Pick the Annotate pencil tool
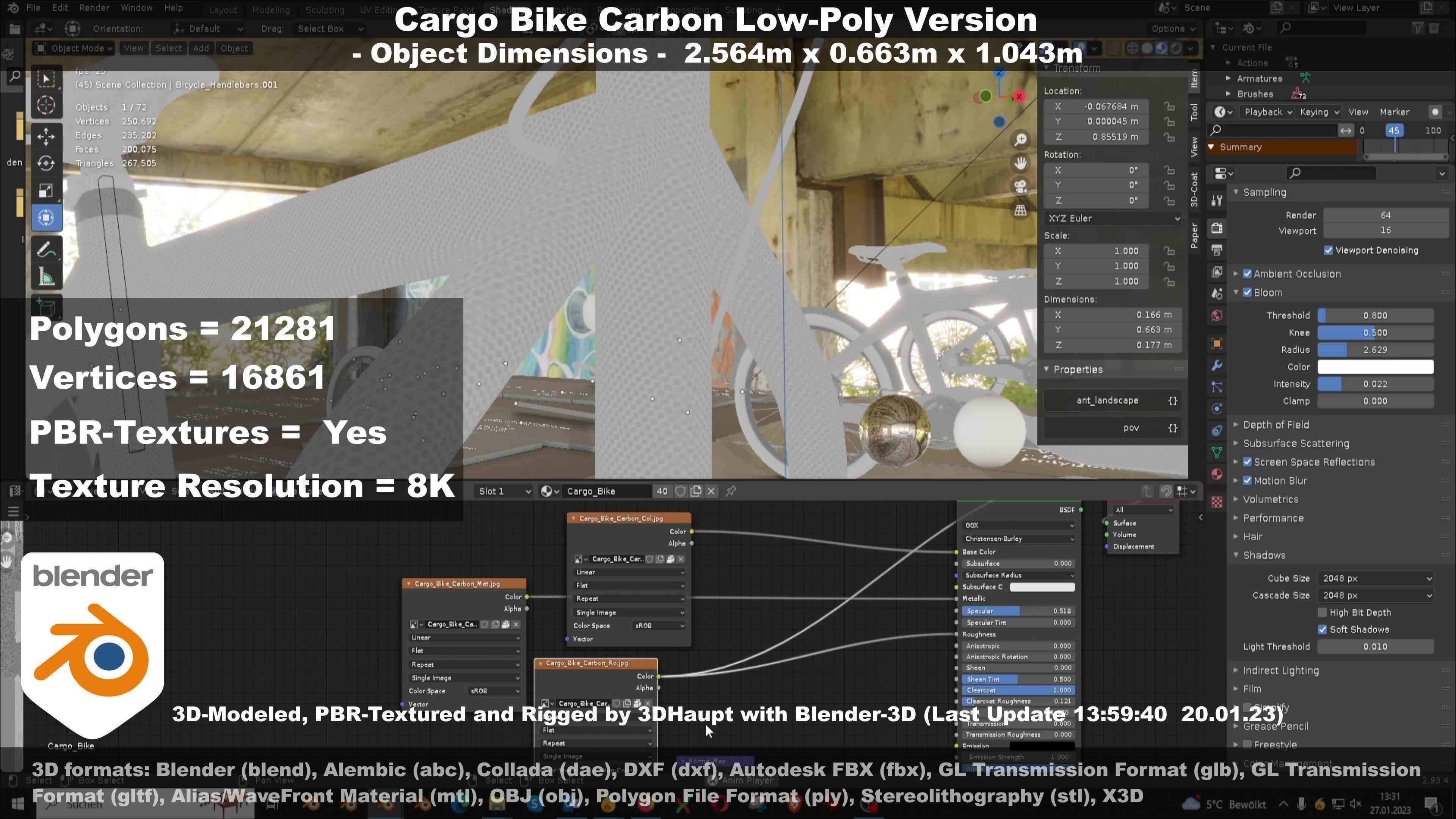This screenshot has width=1456, height=819. 46,249
